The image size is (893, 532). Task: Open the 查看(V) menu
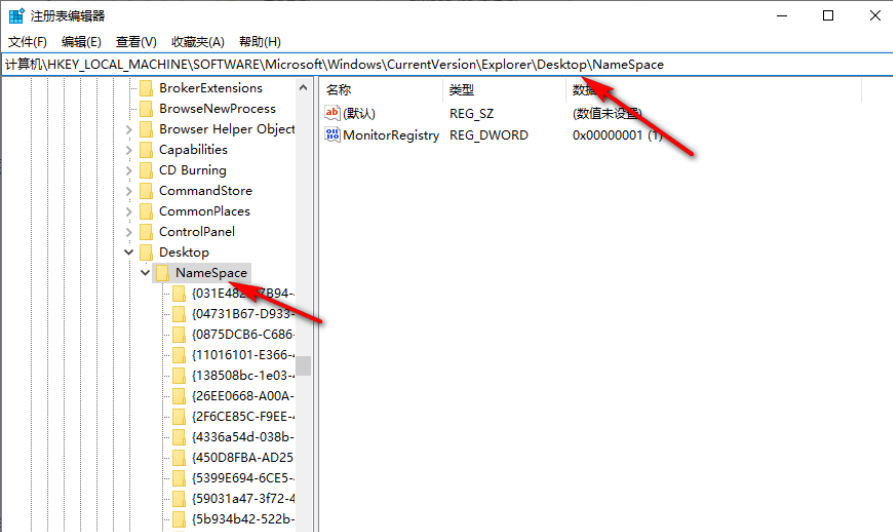[136, 42]
